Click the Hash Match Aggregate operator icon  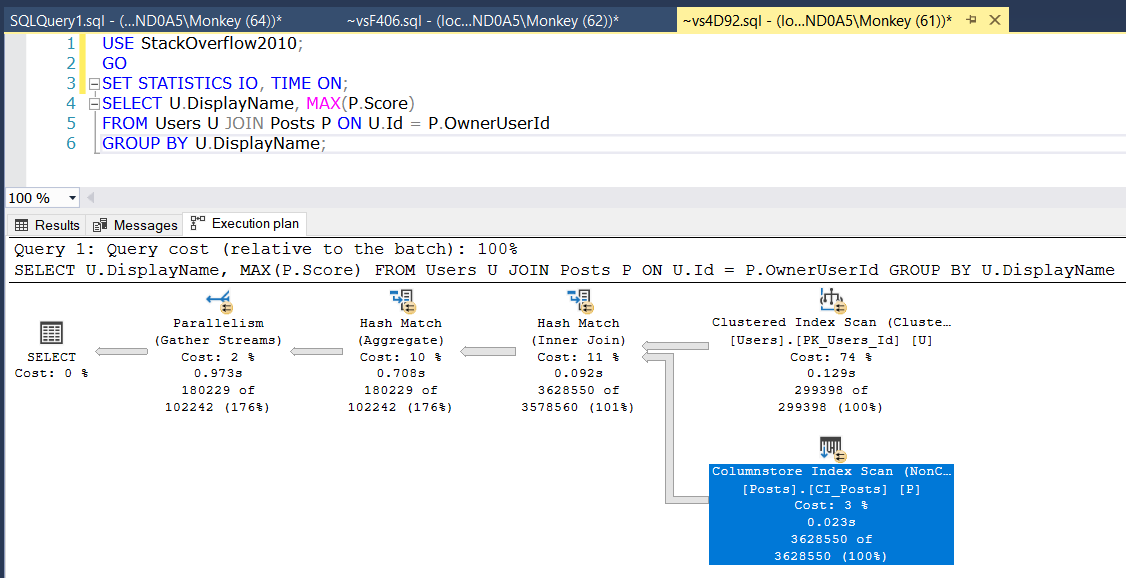click(x=400, y=301)
